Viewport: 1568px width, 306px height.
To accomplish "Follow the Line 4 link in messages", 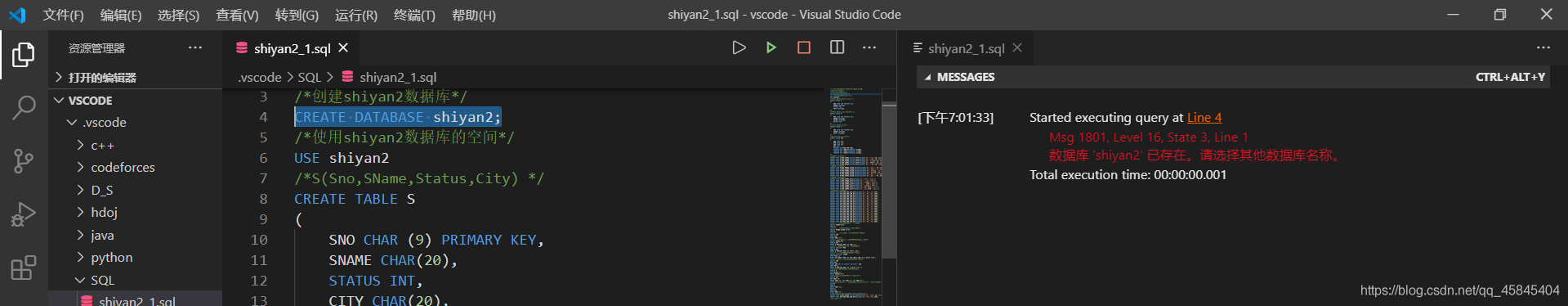I will click(x=1204, y=118).
